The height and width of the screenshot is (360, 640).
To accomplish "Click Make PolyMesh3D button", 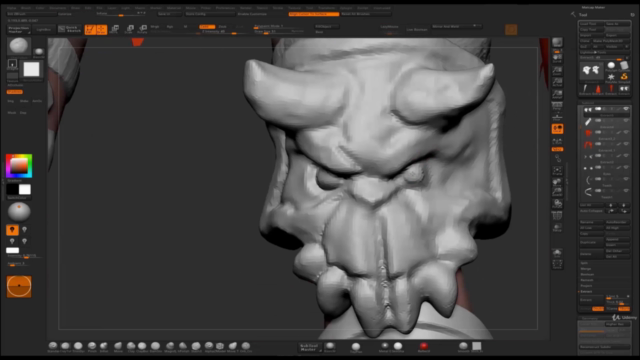I will (611, 41).
